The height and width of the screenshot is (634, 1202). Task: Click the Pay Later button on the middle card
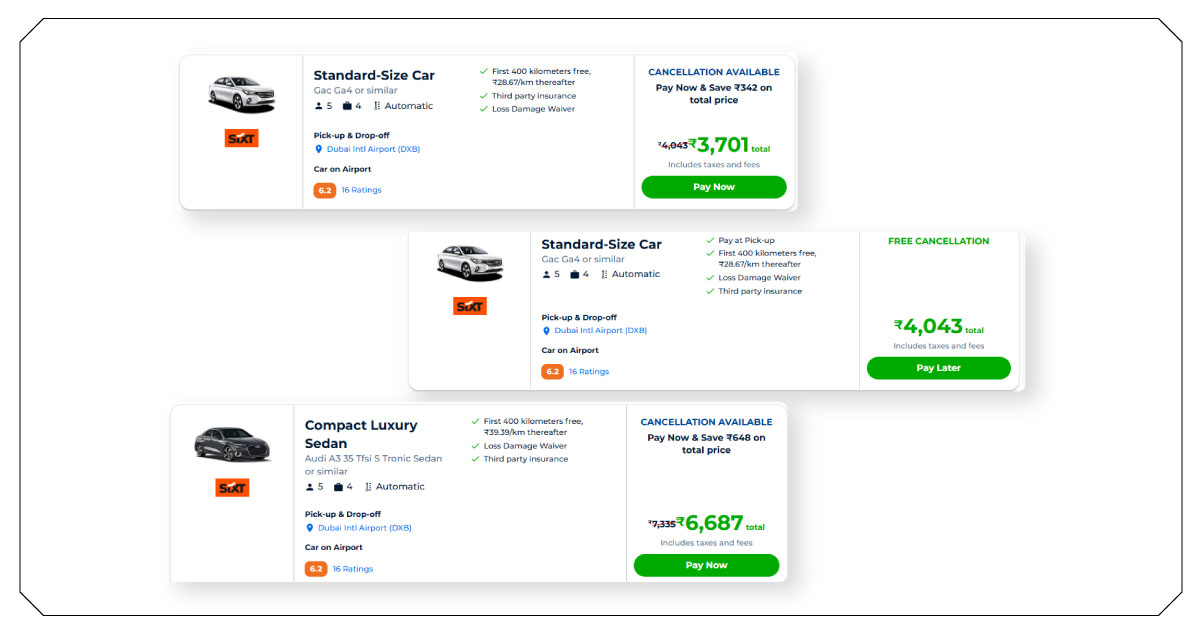pyautogui.click(x=938, y=368)
